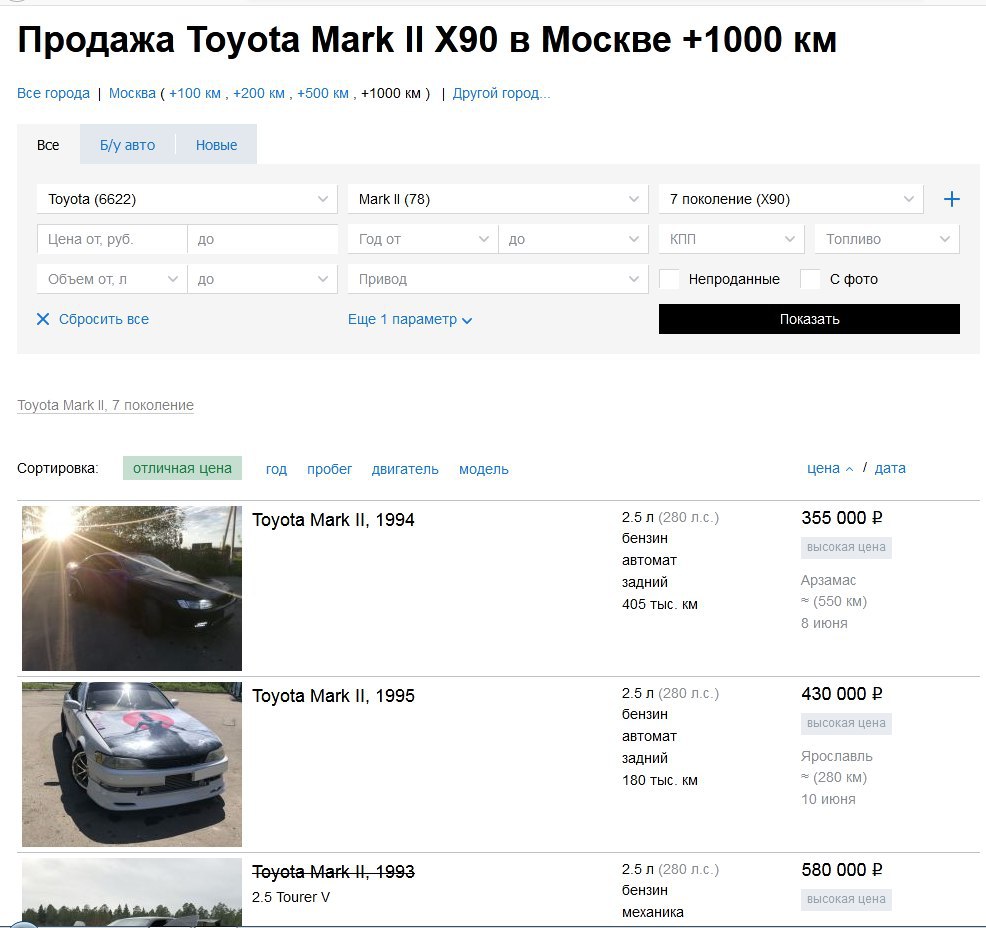The image size is (986, 928).
Task: Open the 1993 Mark II photo thumbnail
Action: 132,892
